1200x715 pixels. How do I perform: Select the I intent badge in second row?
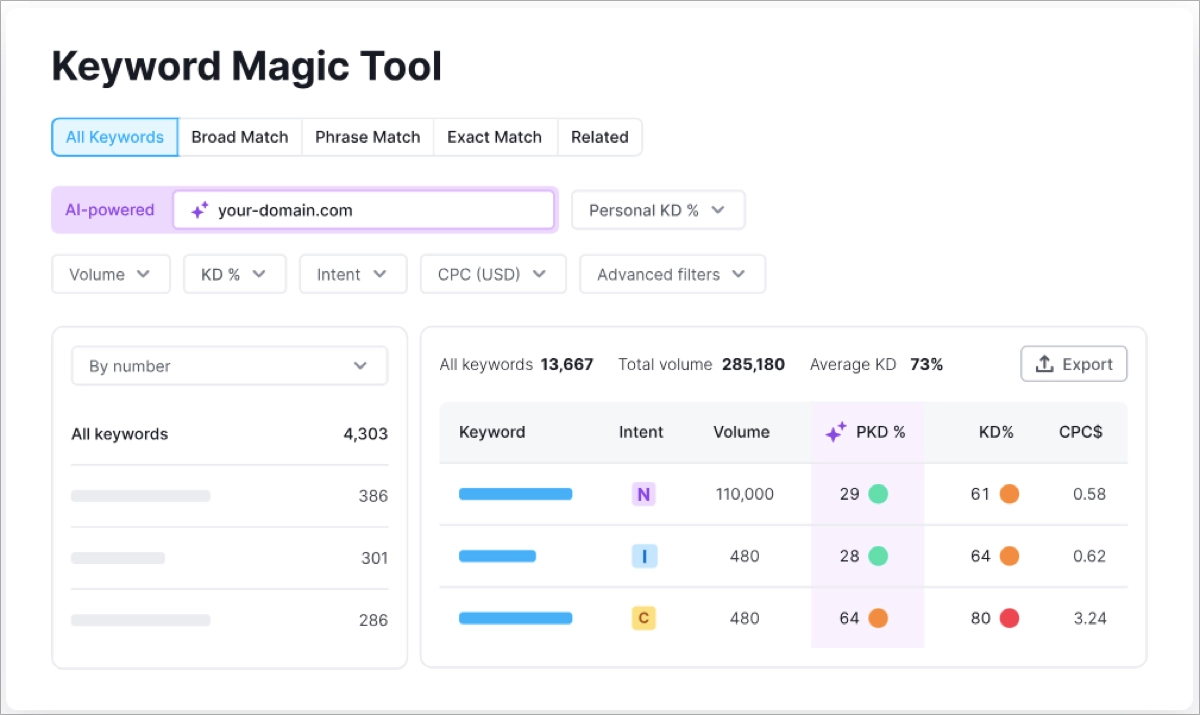coord(643,556)
